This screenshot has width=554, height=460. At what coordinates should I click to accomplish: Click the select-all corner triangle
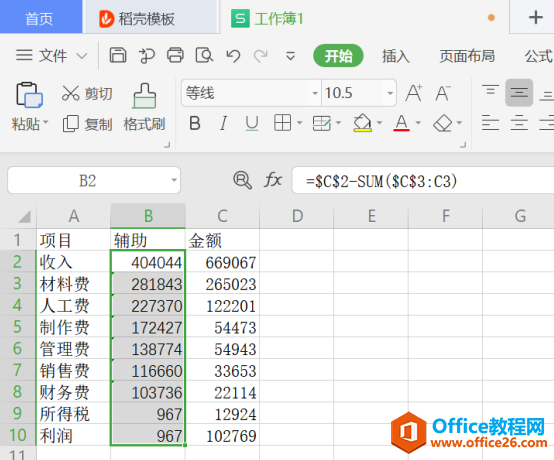(x=24, y=216)
